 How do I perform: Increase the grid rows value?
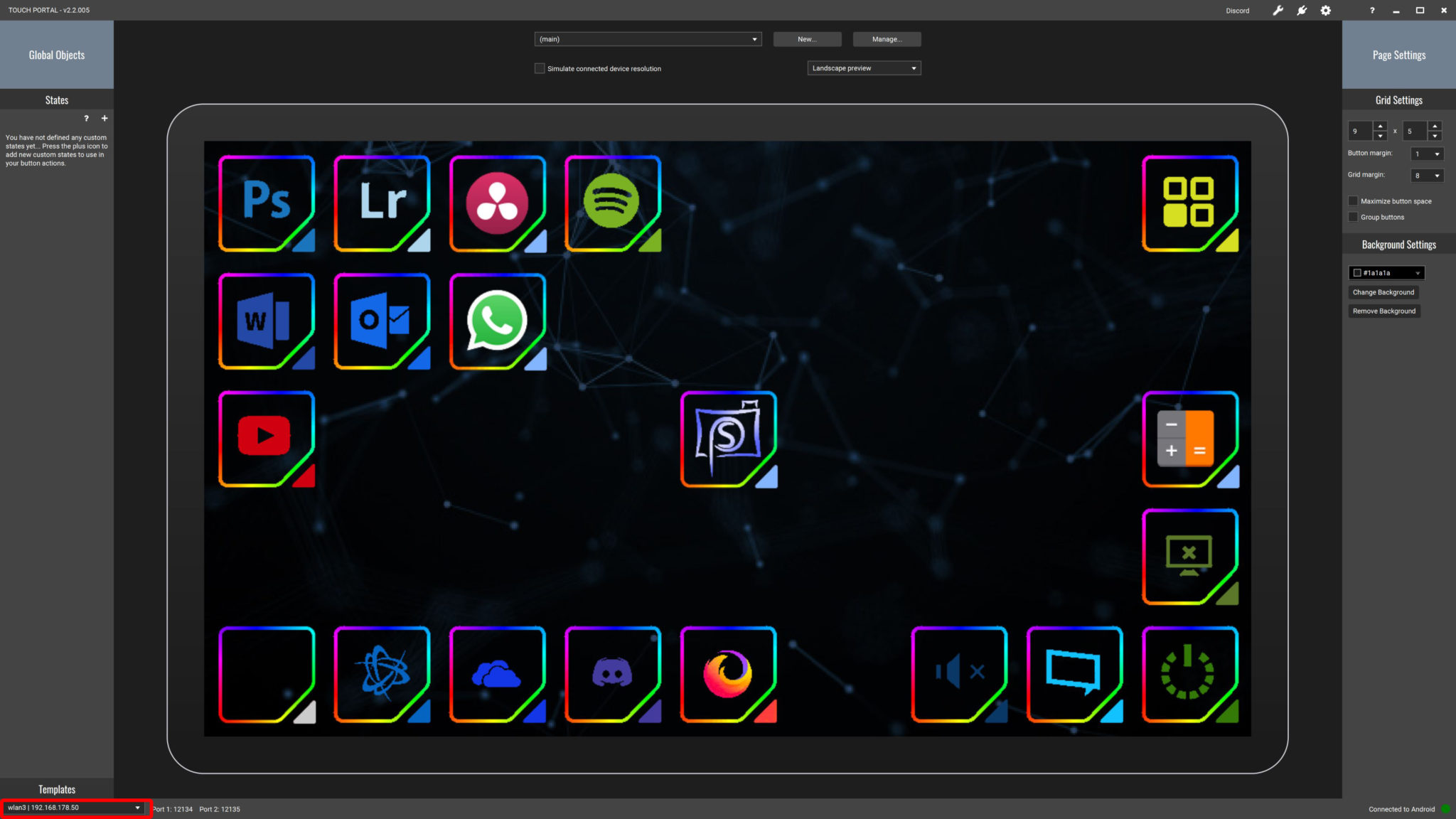[1435, 126]
